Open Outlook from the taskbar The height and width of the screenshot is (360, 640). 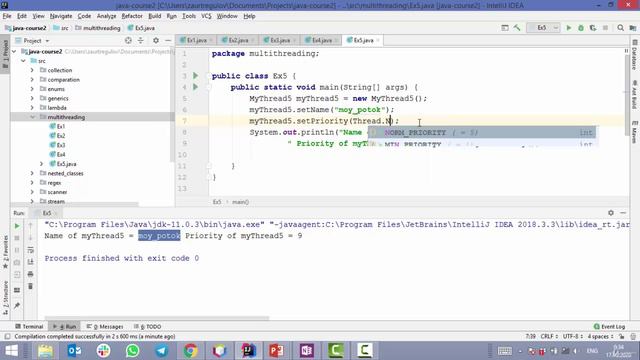[74, 351]
